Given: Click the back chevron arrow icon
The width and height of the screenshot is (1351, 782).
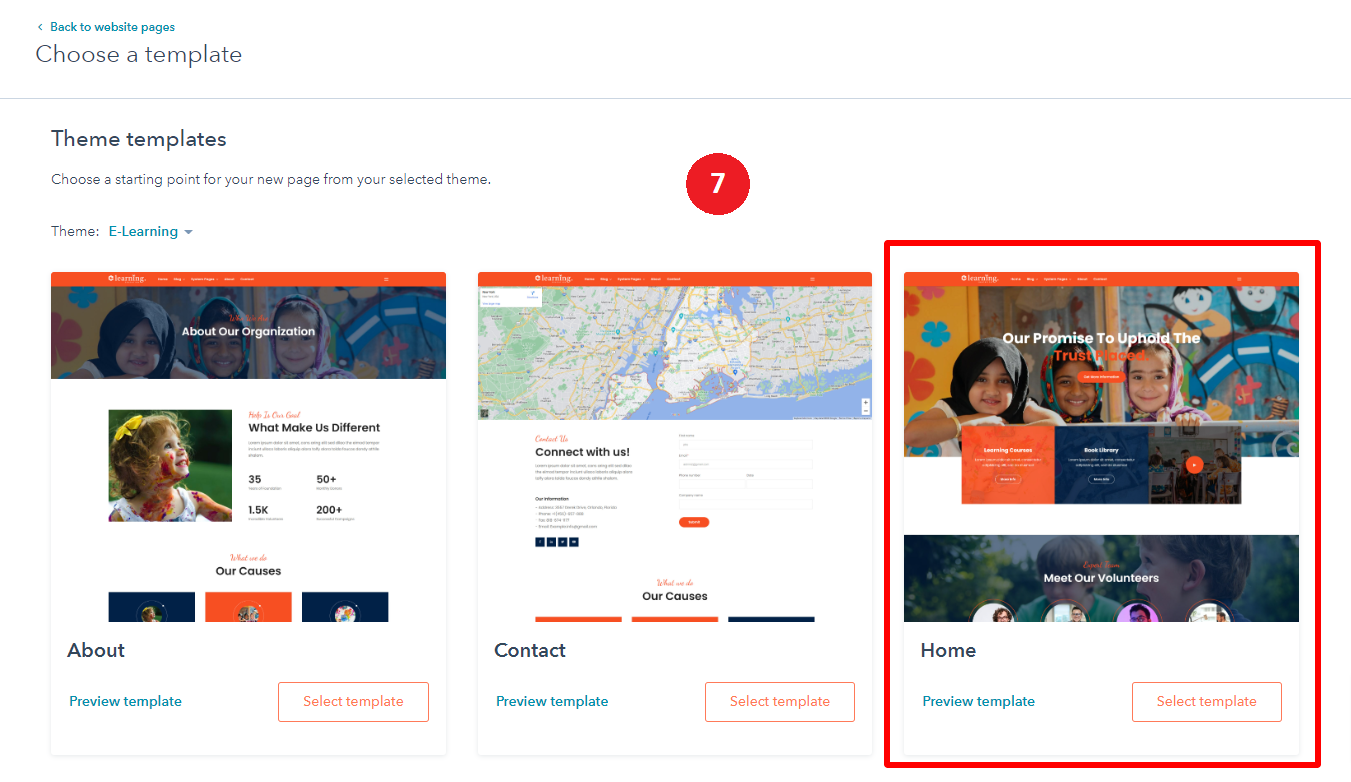Looking at the screenshot, I should (x=40, y=27).
